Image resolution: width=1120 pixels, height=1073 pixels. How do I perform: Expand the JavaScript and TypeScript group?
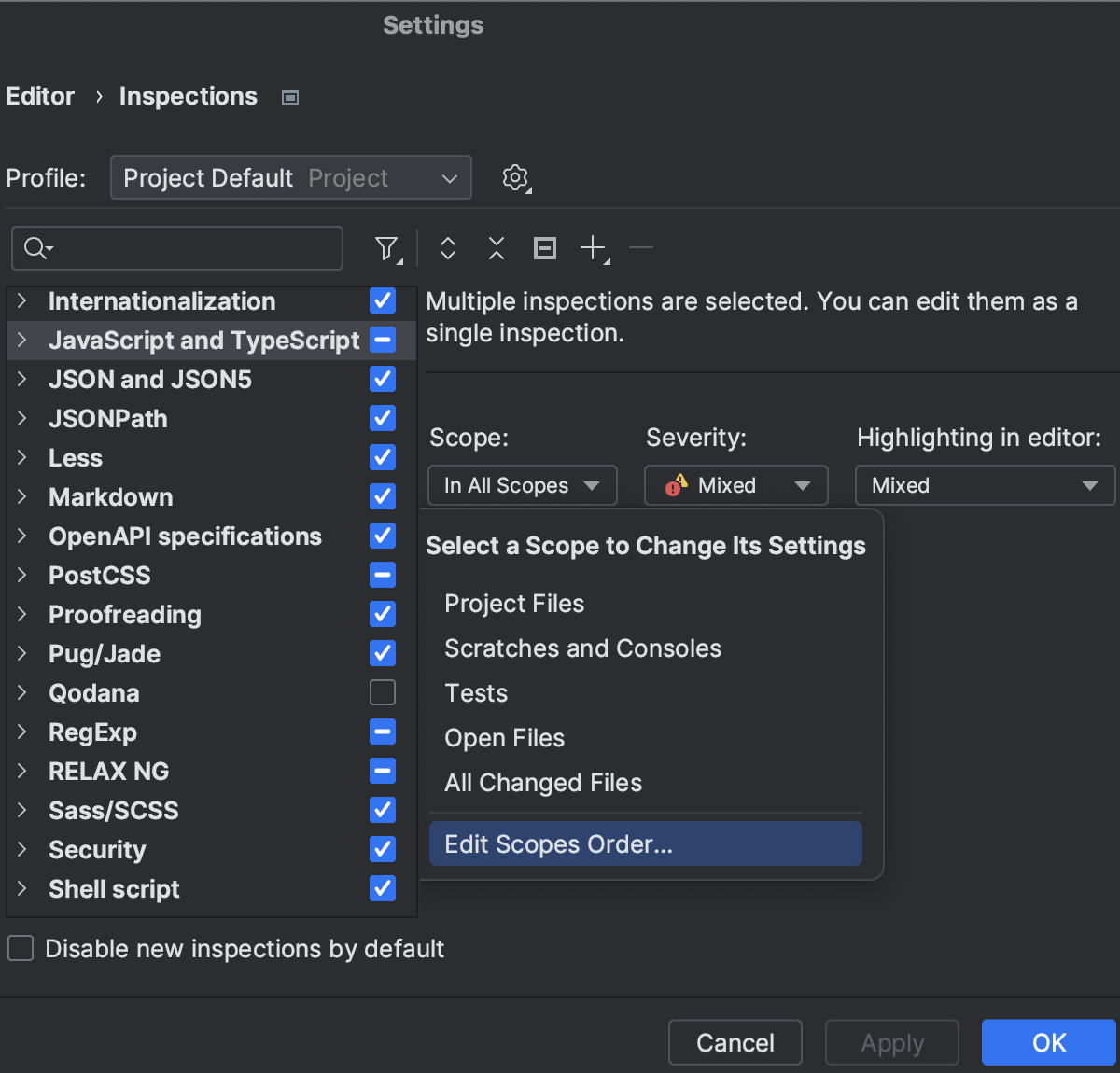point(21,340)
